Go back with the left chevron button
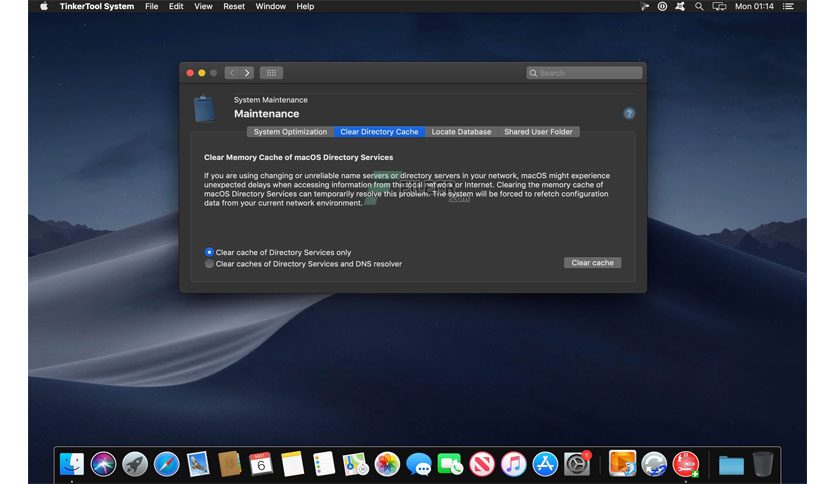This screenshot has height=484, width=836. [x=232, y=73]
